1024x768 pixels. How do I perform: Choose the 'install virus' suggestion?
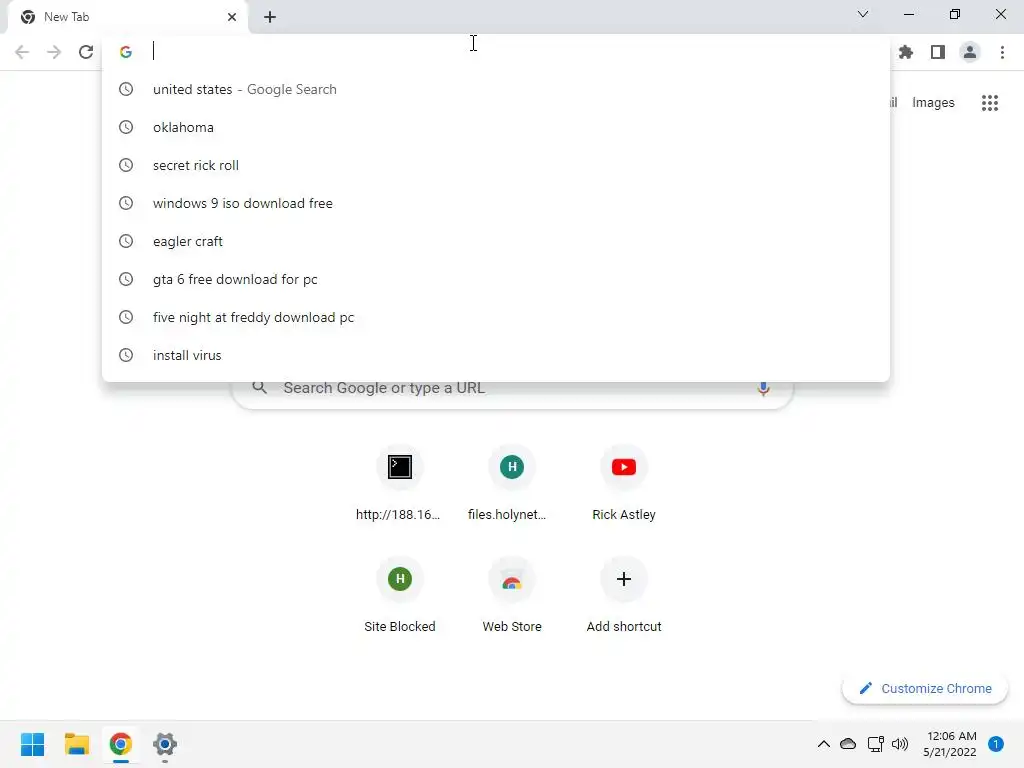coord(496,355)
